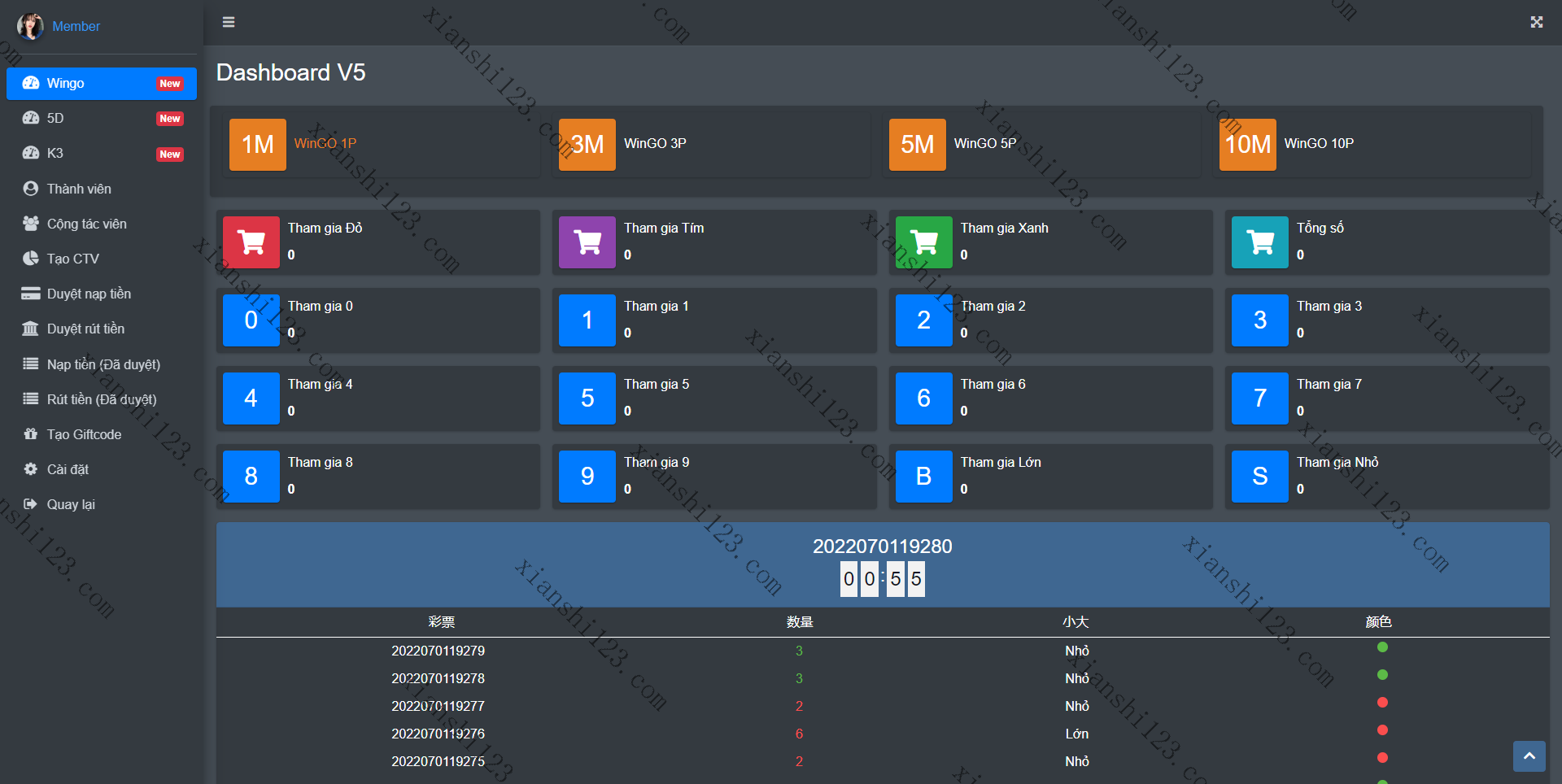The image size is (1562, 784).
Task: Click lottery row 2022070119279
Action: [883, 651]
